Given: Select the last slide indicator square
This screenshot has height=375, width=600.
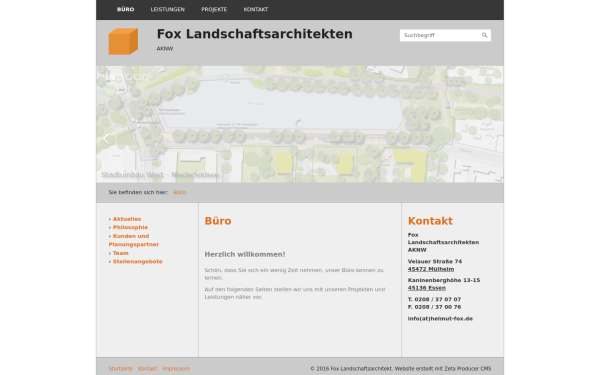Looking at the screenshot, I should coord(145,77).
